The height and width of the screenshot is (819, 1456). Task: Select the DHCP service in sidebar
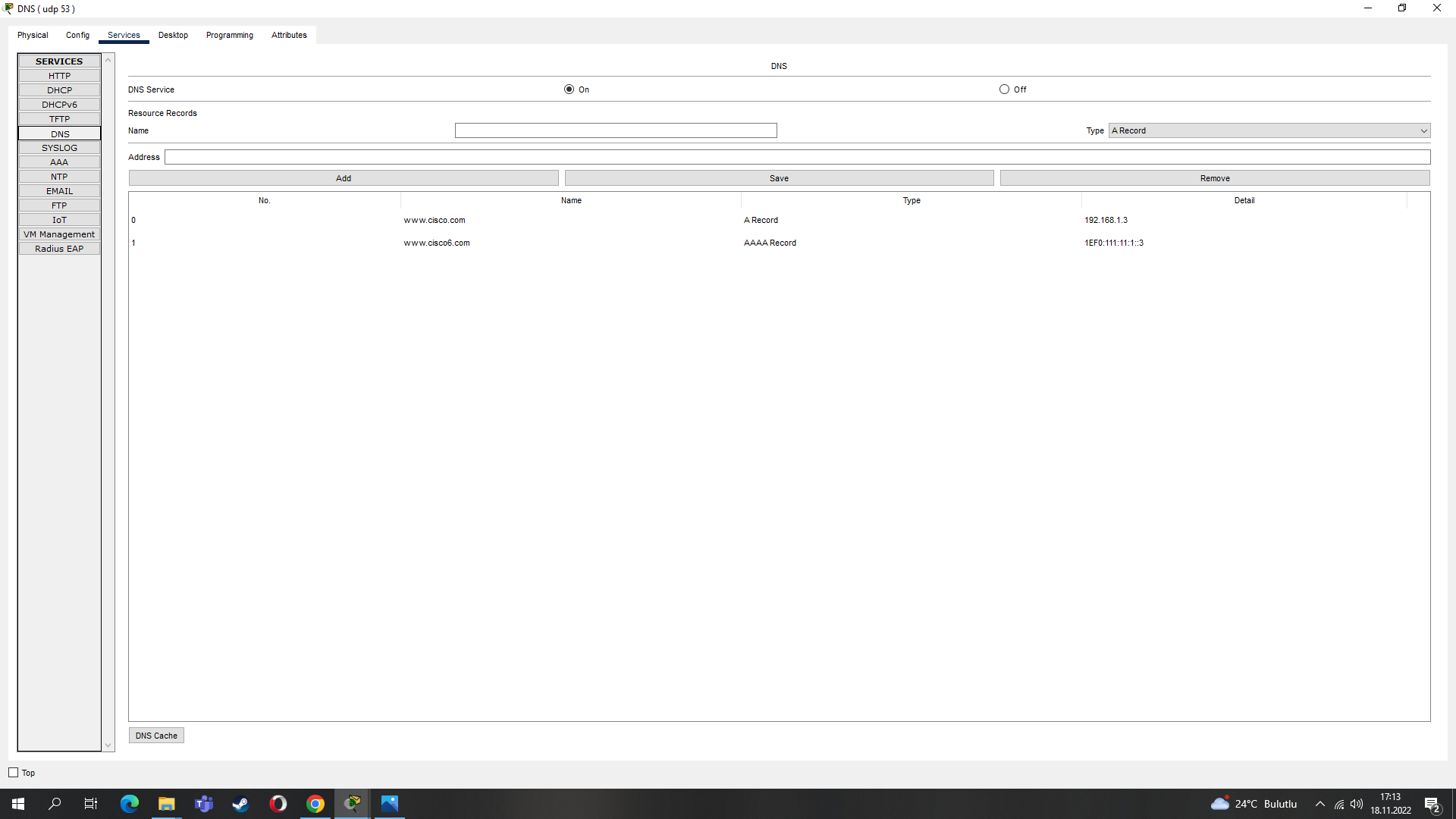click(59, 90)
